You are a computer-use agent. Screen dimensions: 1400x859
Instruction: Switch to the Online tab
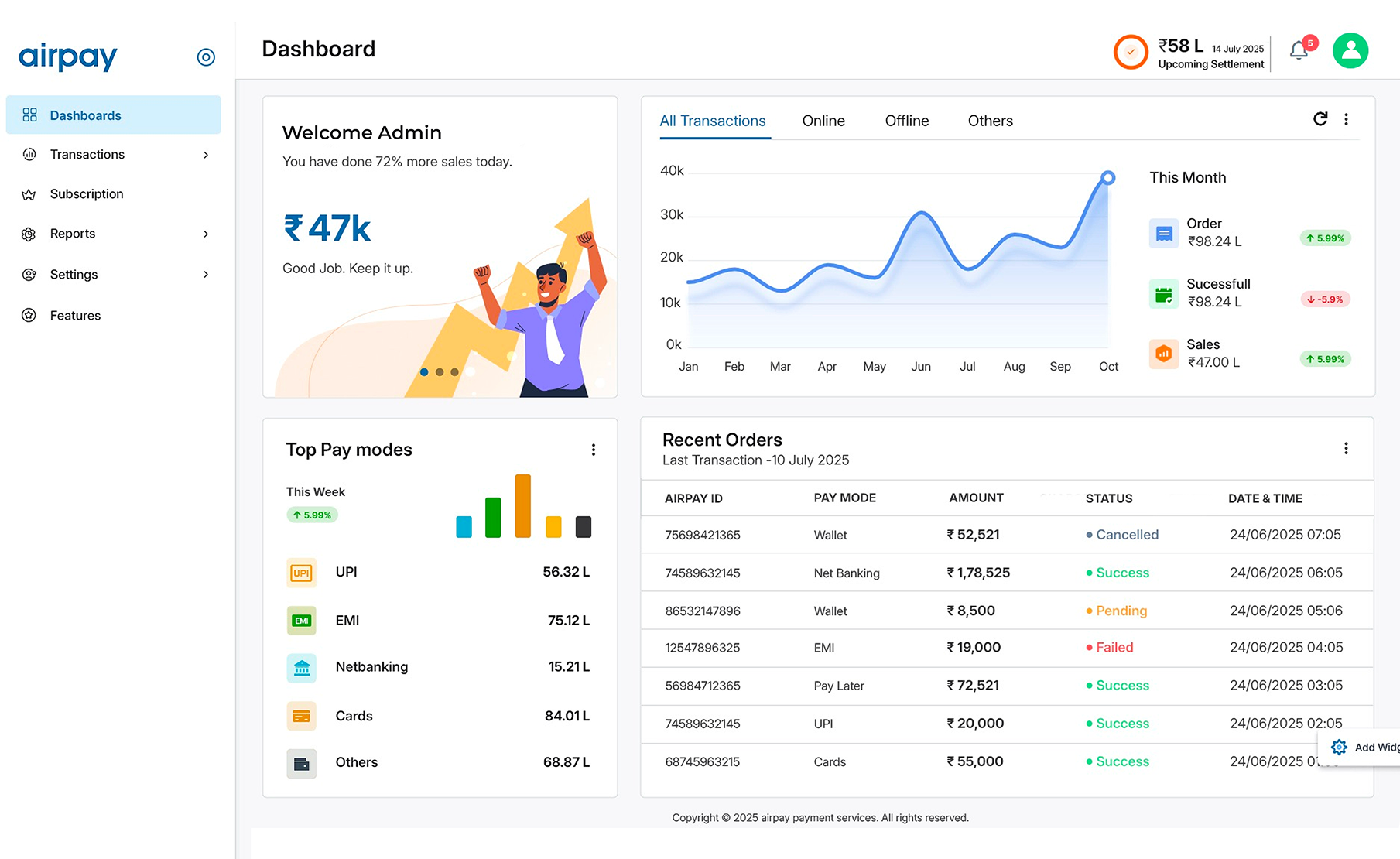click(823, 121)
